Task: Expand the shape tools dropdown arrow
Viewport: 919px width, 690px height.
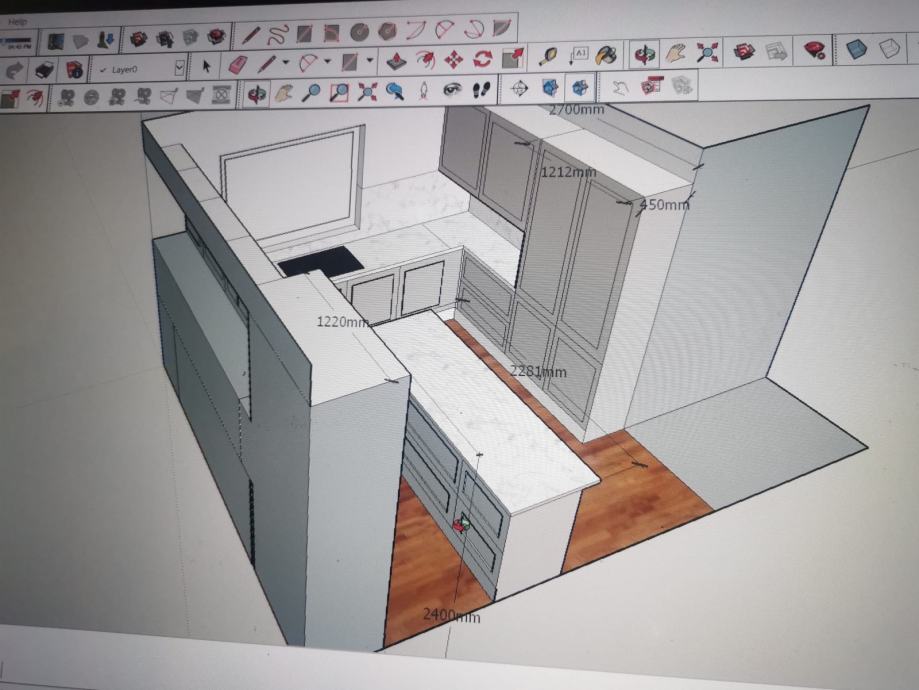Action: click(369, 62)
